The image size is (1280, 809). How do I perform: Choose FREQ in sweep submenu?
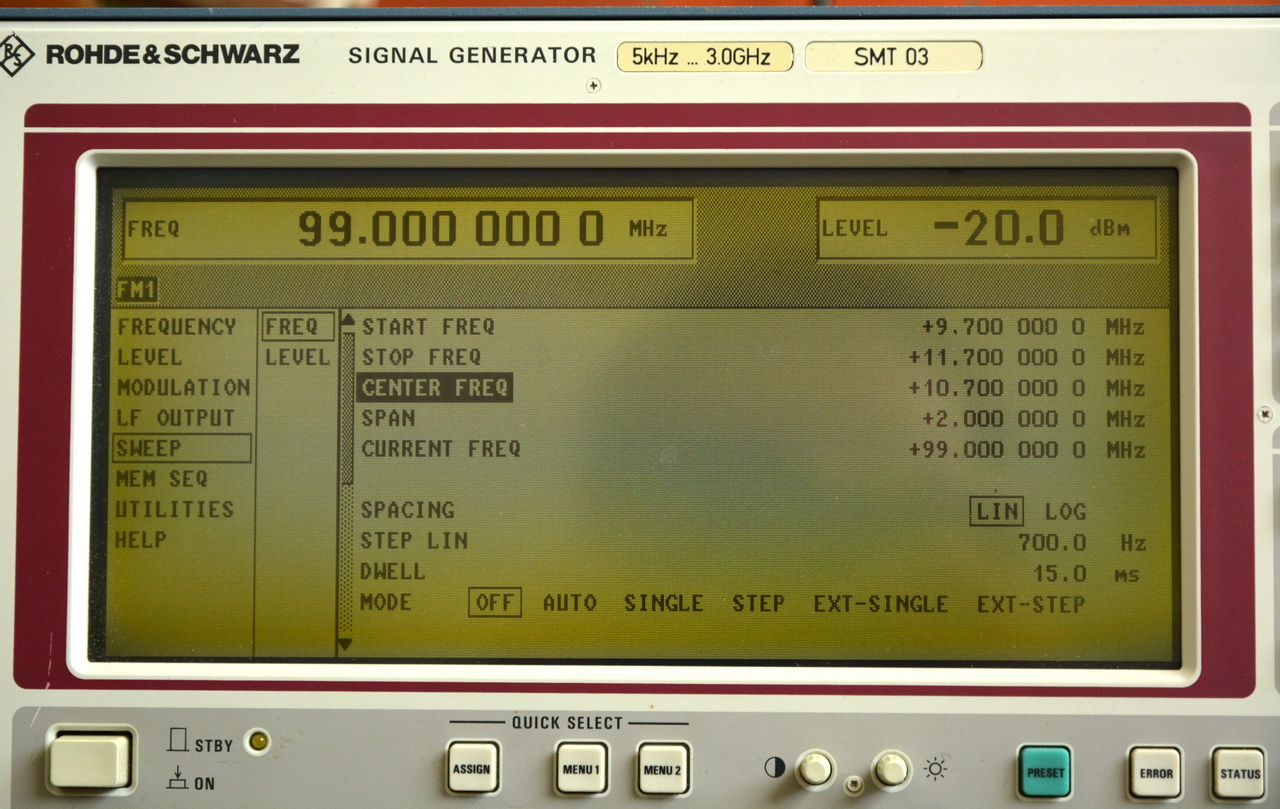point(297,327)
